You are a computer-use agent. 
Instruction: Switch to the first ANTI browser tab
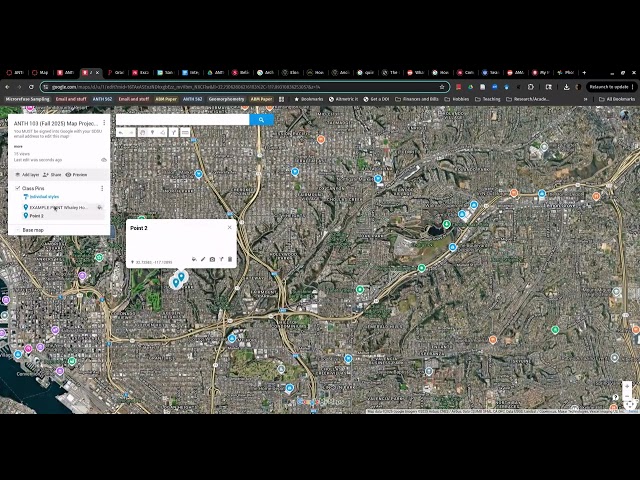15,73
